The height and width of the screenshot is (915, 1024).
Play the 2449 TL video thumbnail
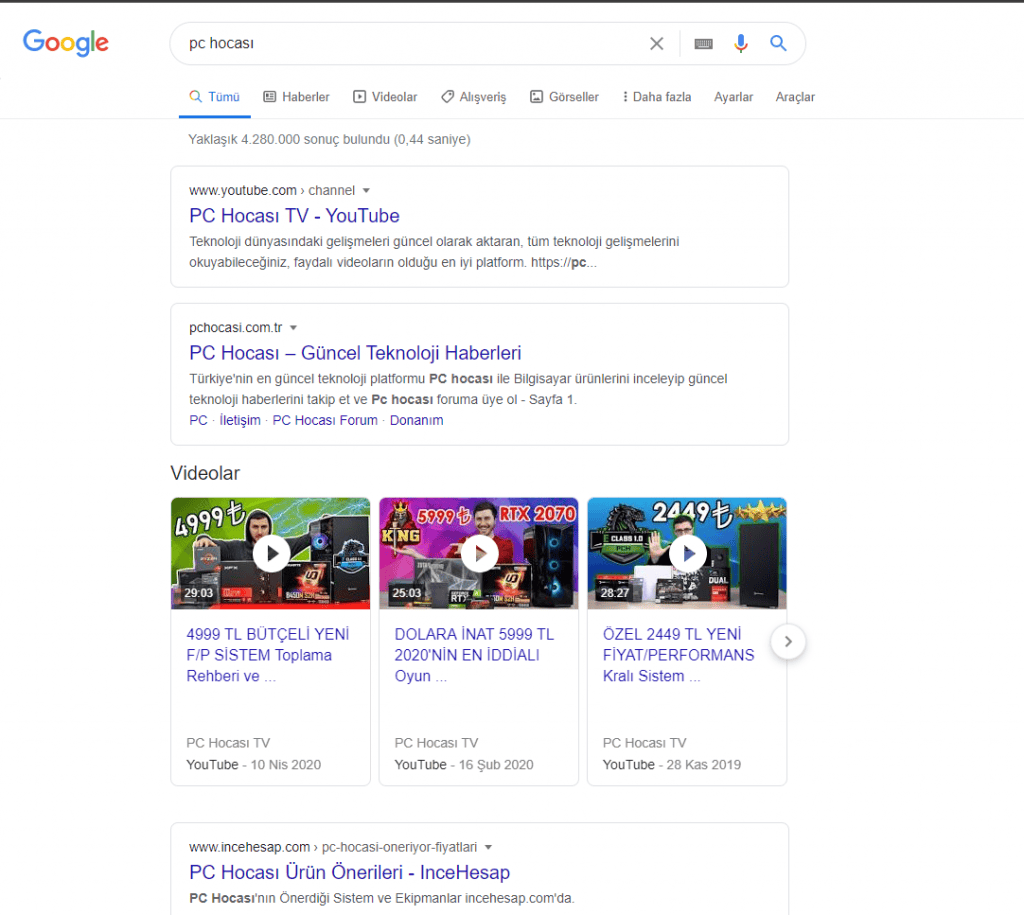(687, 553)
